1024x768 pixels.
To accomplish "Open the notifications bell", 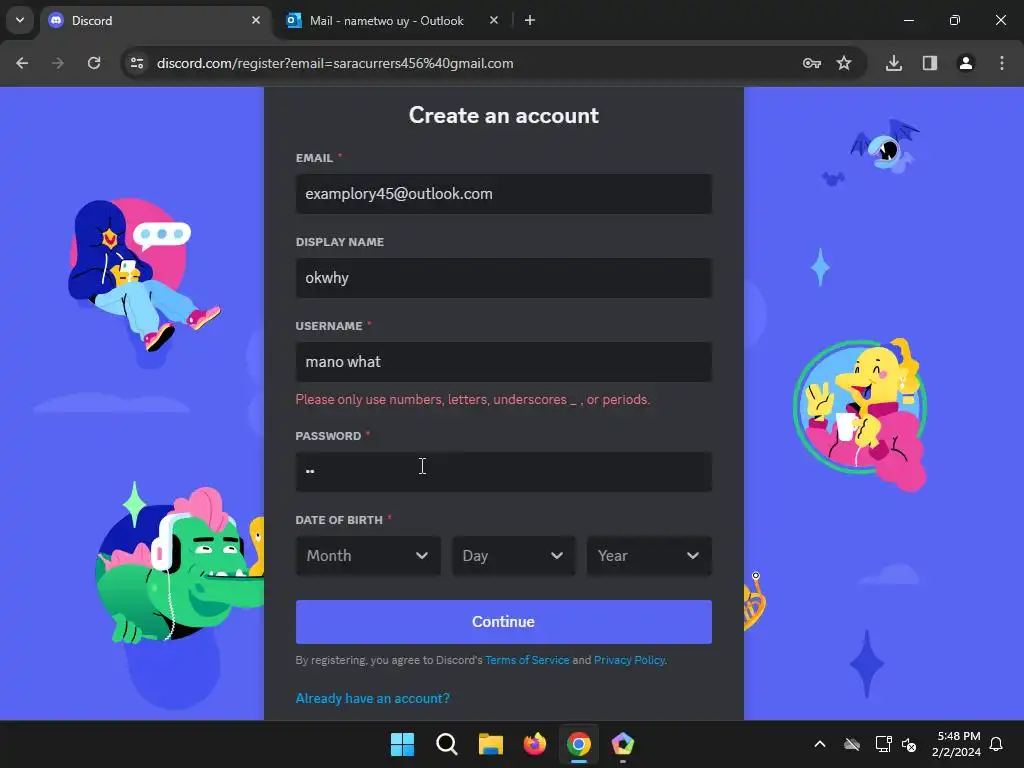I will (996, 744).
